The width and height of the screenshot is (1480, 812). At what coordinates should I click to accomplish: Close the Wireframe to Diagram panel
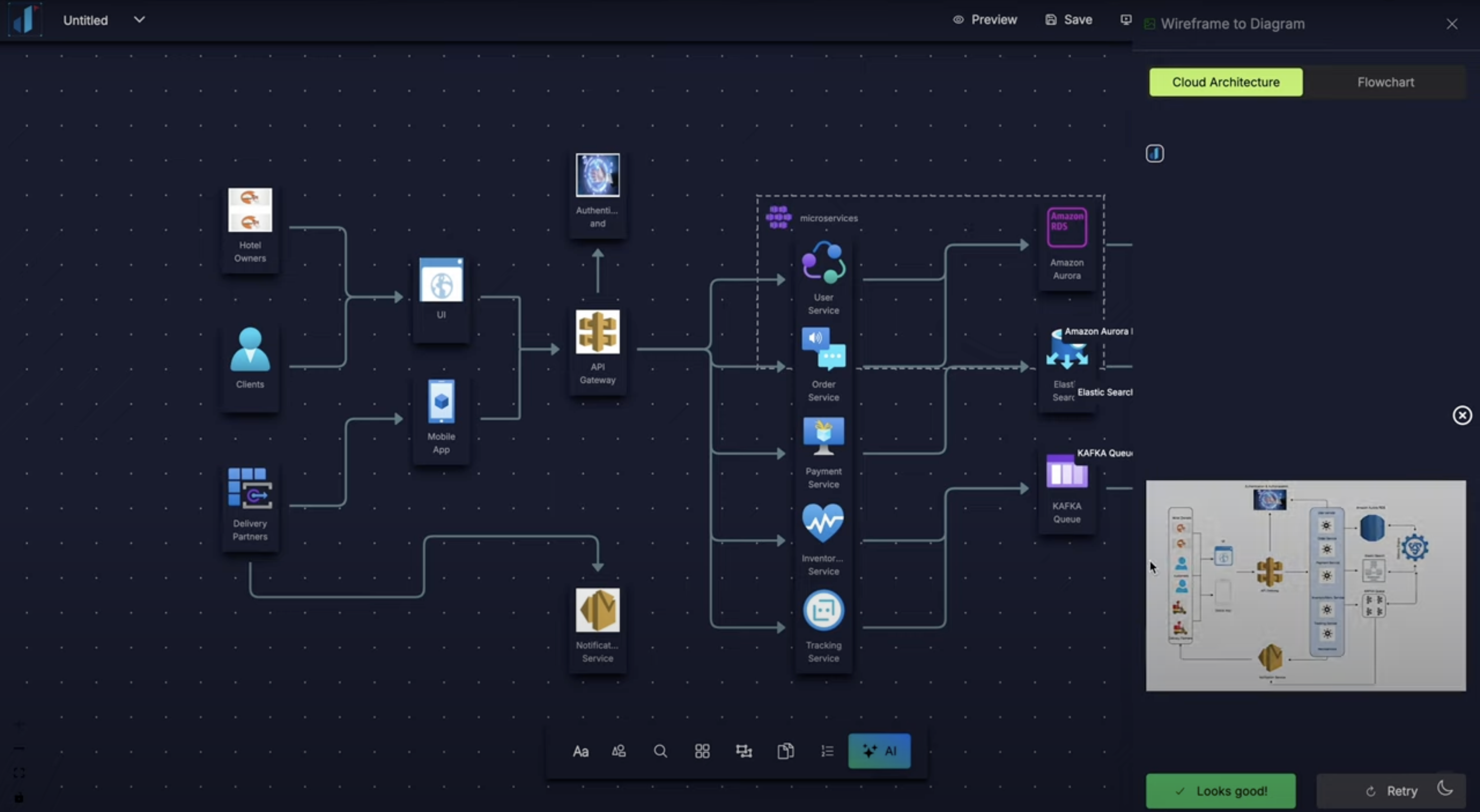point(1452,24)
